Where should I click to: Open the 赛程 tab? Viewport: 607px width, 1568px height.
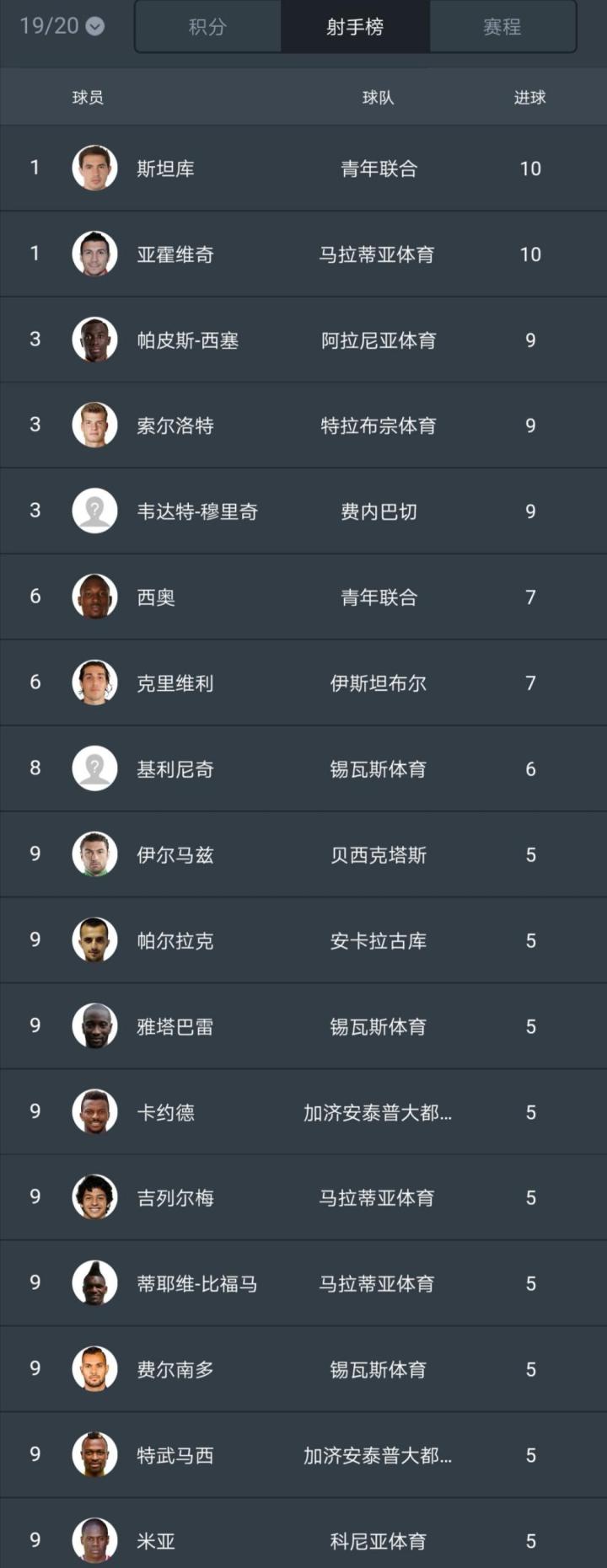click(502, 27)
